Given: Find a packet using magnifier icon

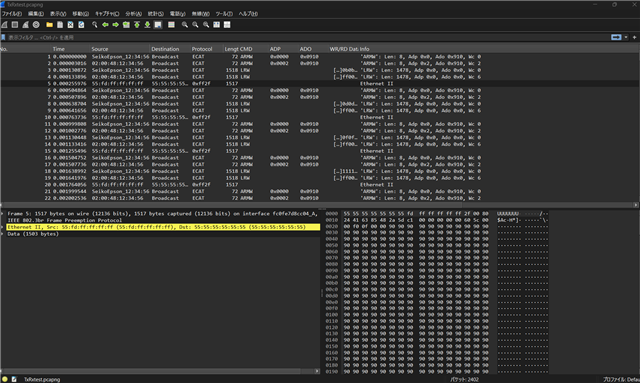Looking at the screenshot, I should click(x=95, y=25).
